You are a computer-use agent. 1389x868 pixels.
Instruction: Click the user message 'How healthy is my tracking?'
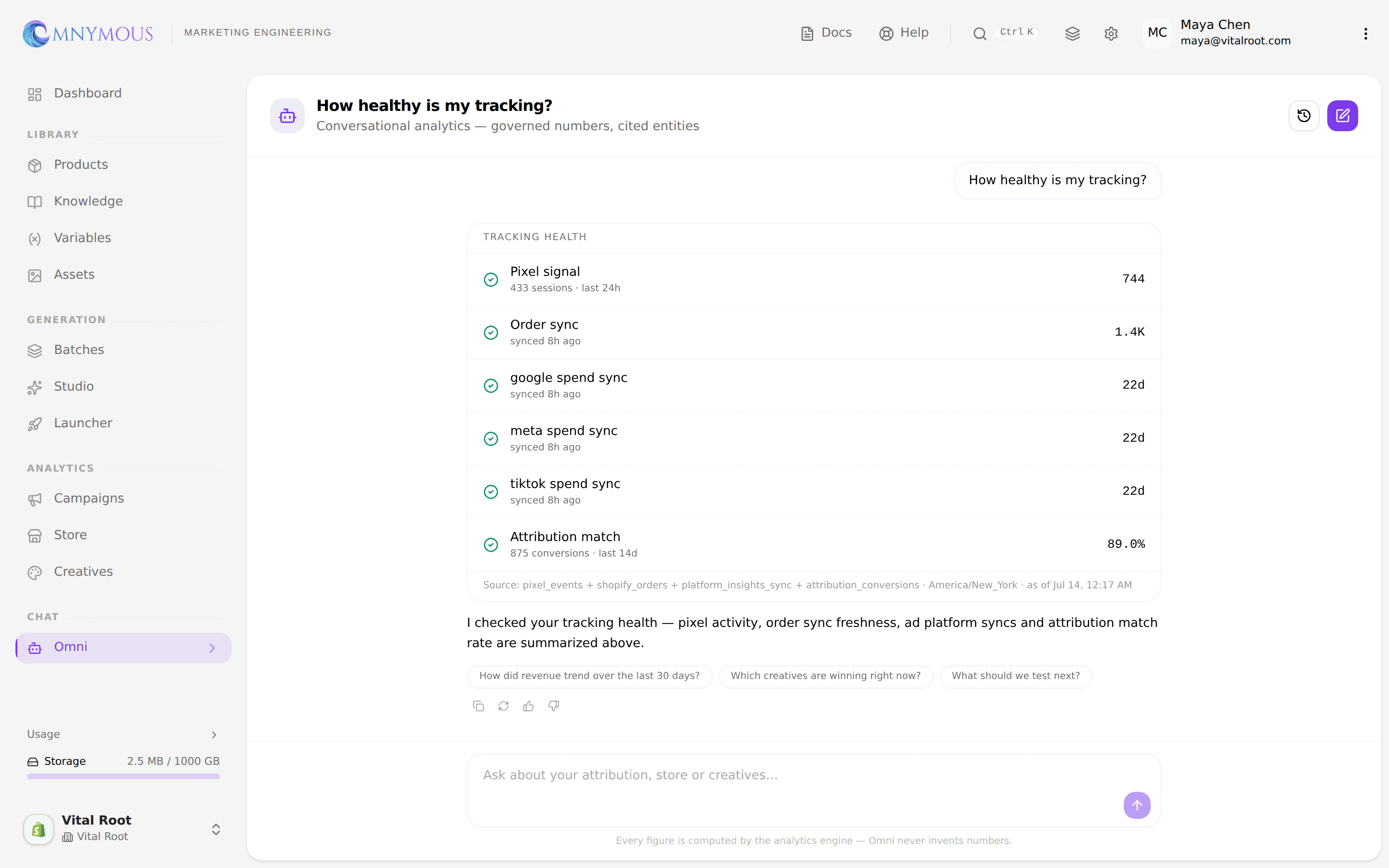[1057, 181]
